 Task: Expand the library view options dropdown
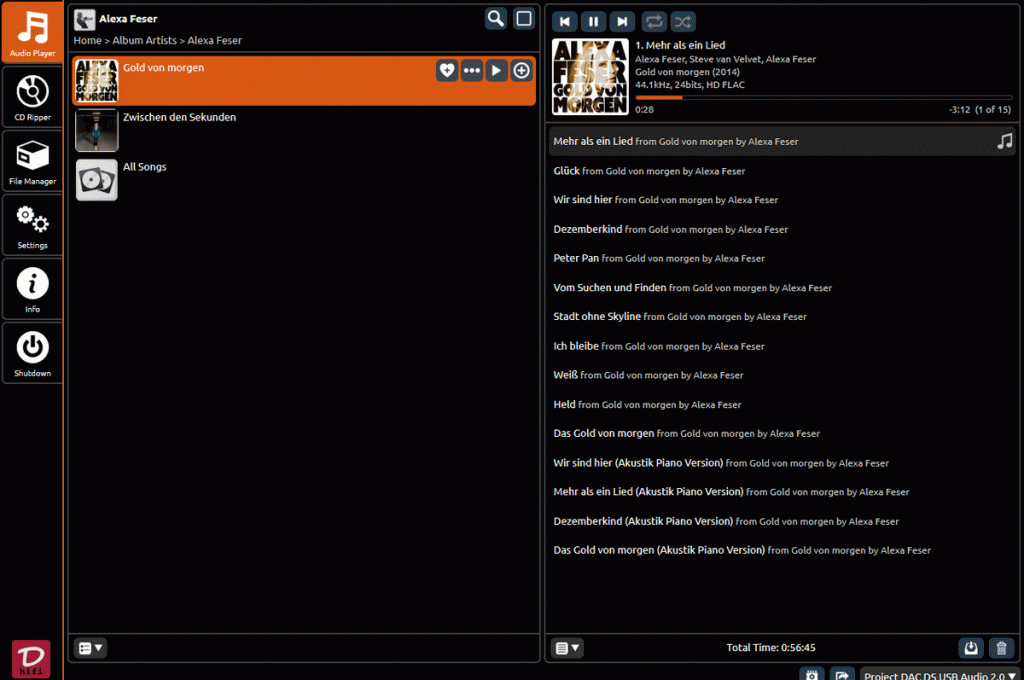tap(90, 648)
